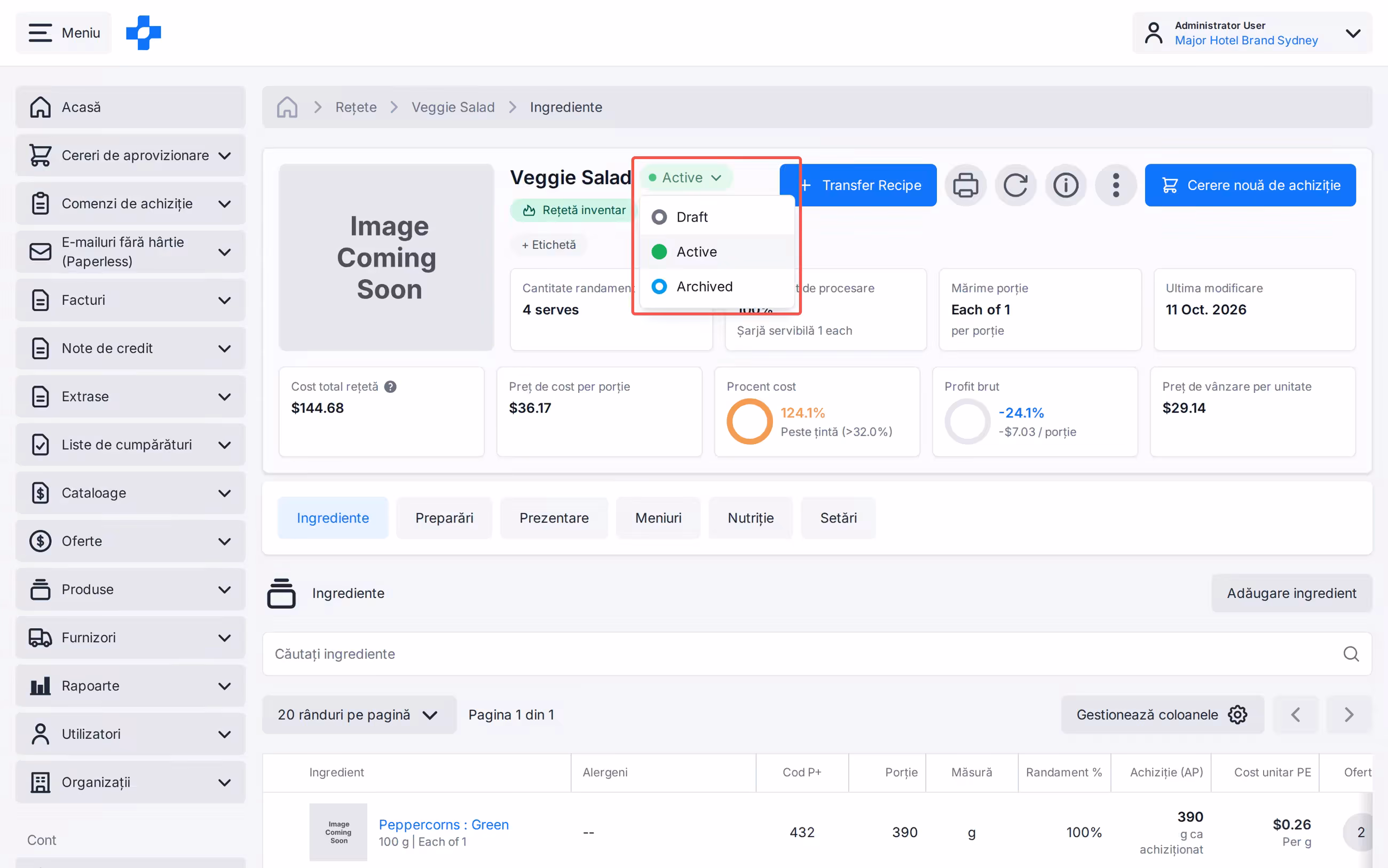The width and height of the screenshot is (1388, 868).
Task: Click the Furnizori truck icon
Action: (40, 638)
